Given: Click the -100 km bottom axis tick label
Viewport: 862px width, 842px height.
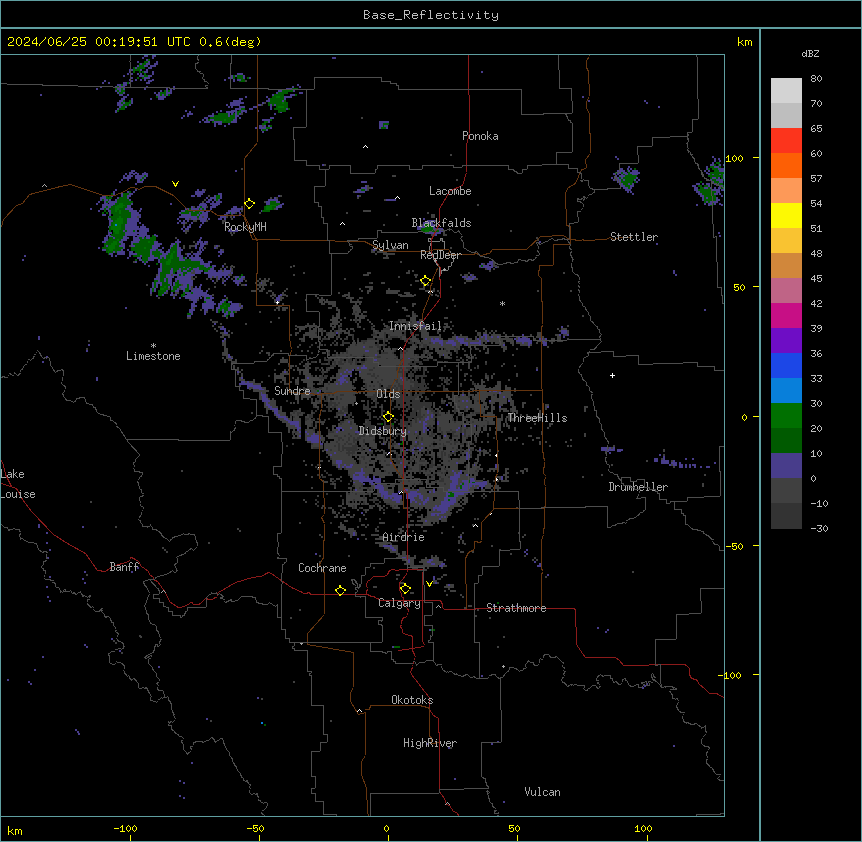Looking at the screenshot, I should 126,828.
